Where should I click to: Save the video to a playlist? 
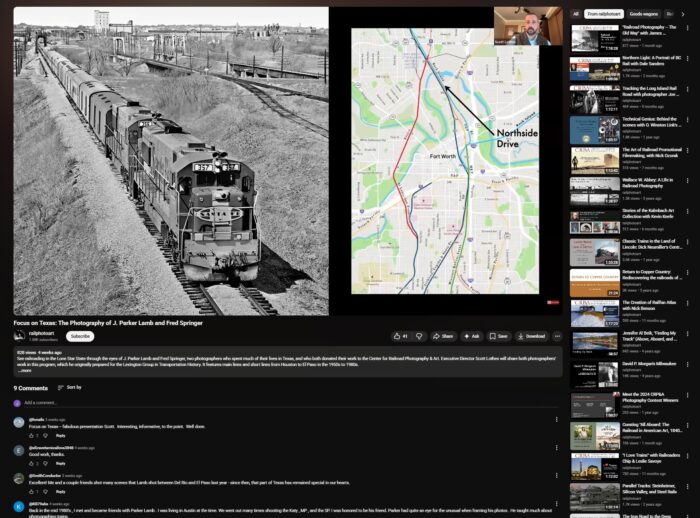[x=498, y=336]
